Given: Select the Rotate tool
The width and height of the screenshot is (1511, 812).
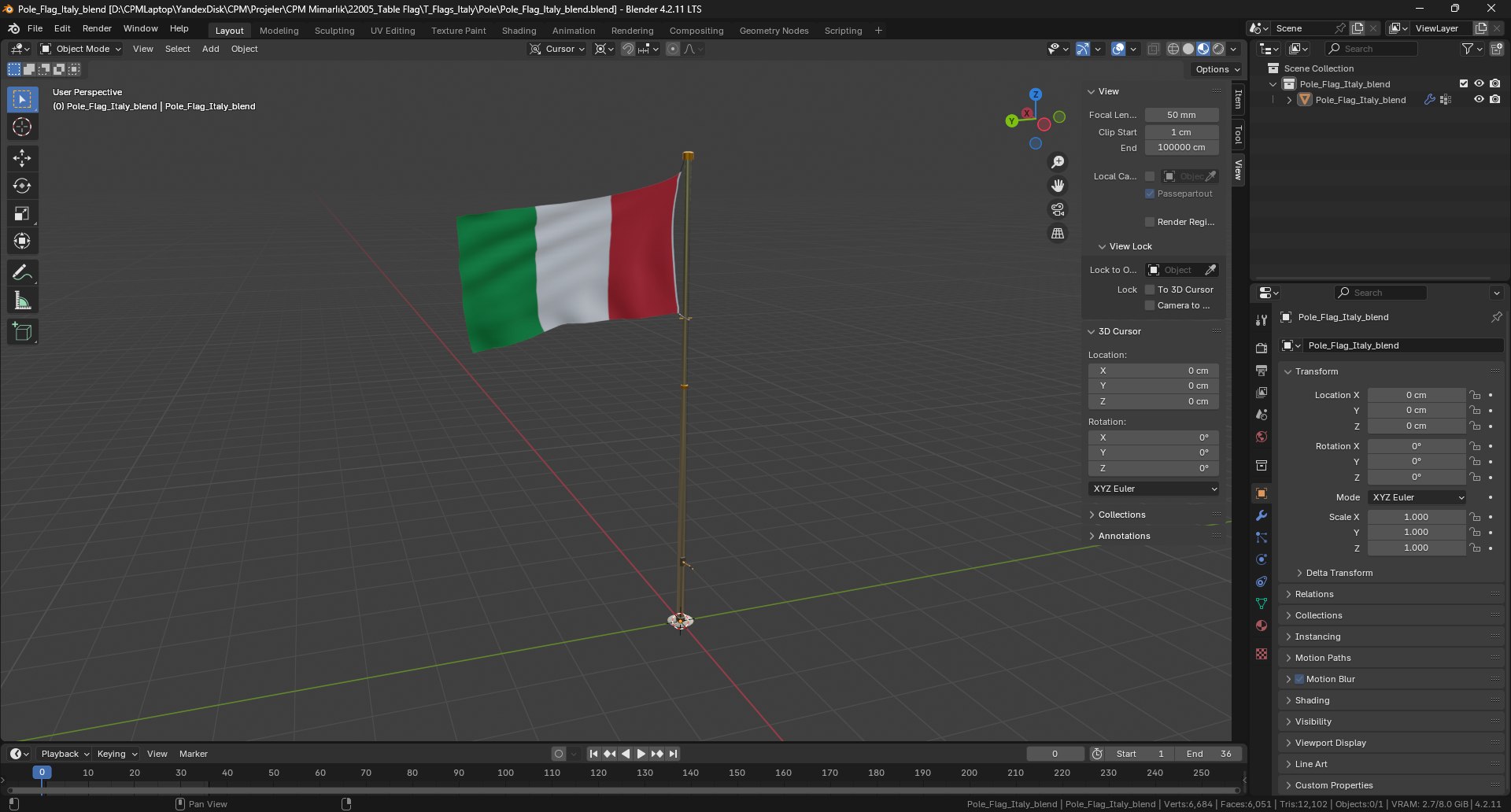Looking at the screenshot, I should point(22,186).
